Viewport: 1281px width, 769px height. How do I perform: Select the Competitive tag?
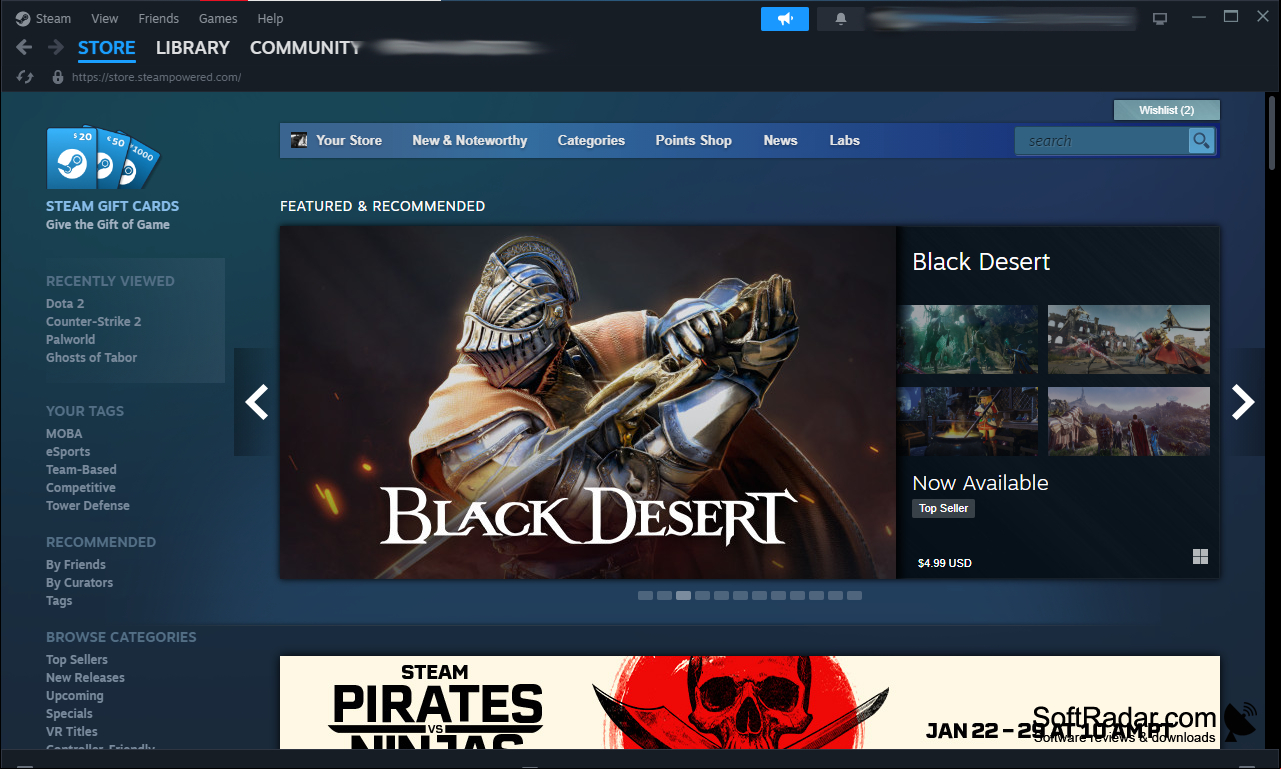(81, 488)
